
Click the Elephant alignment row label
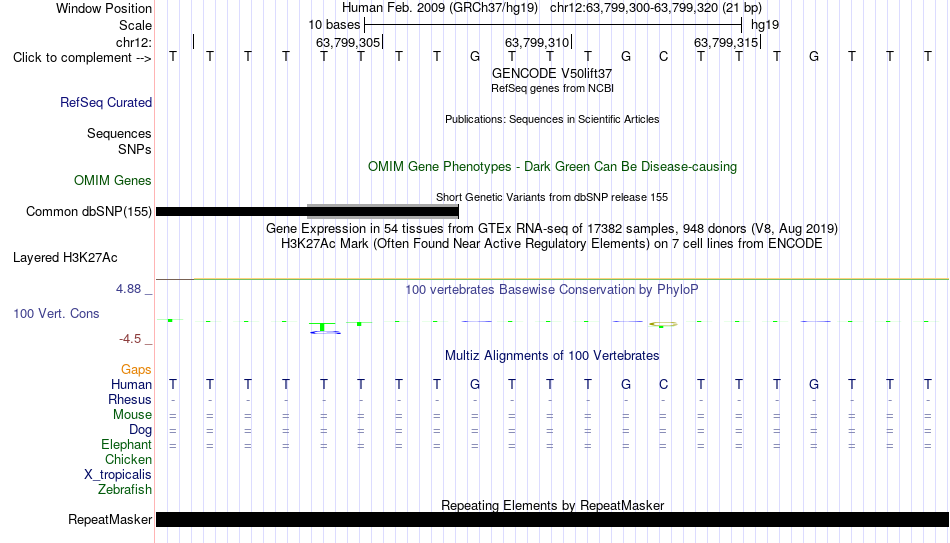coord(127,445)
